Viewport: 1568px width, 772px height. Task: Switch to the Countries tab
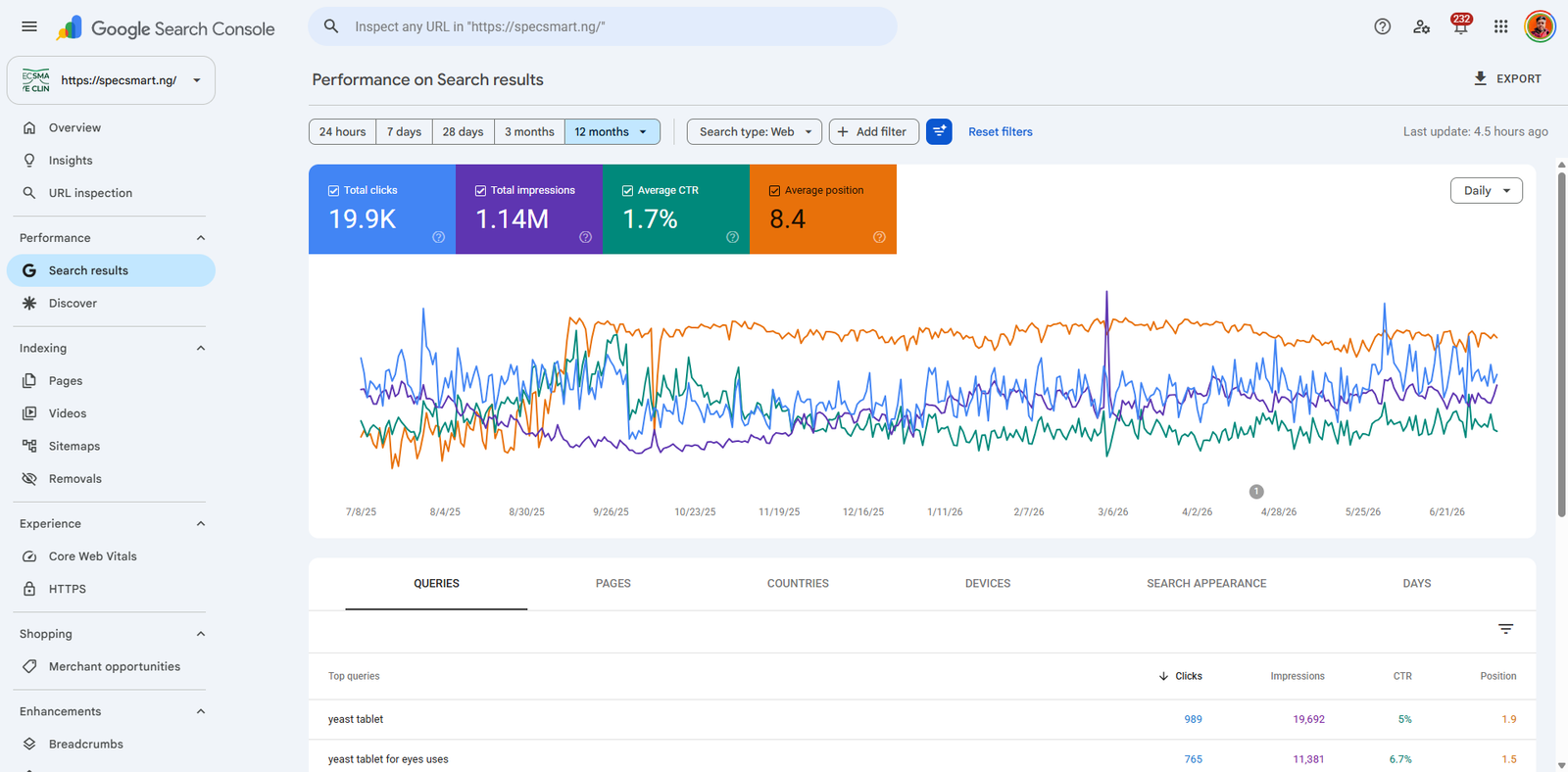[798, 583]
